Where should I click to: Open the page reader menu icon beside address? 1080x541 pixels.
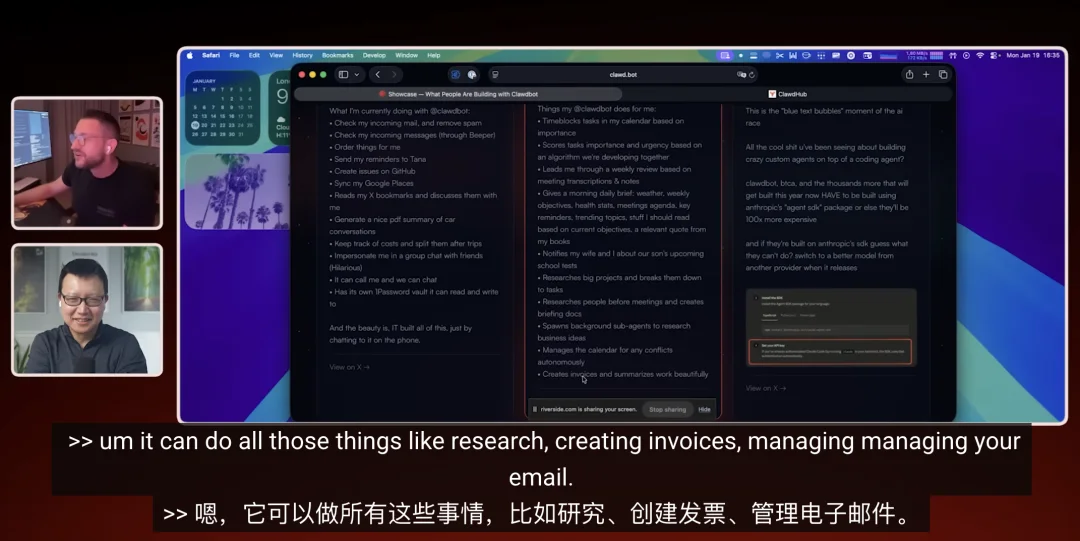[x=495, y=74]
